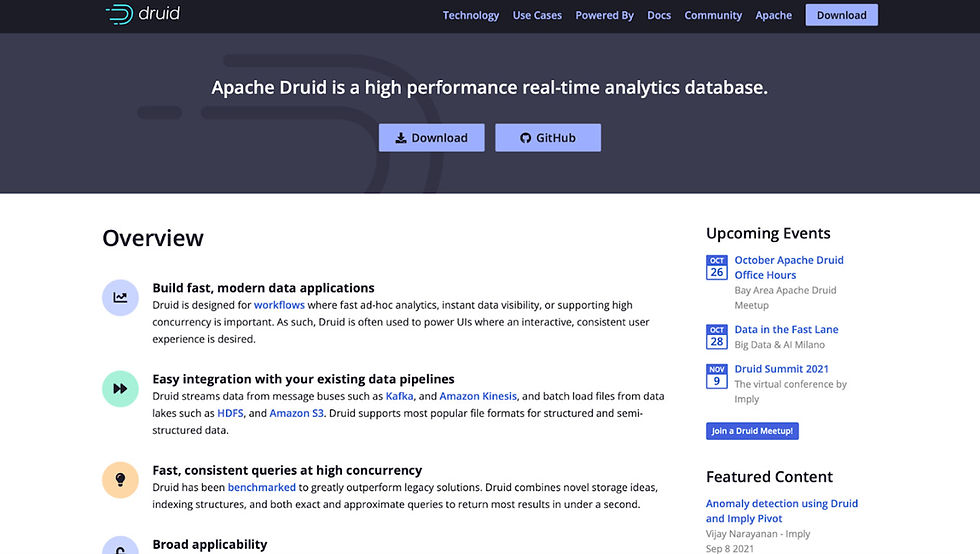This screenshot has height=554, width=980.
Task: Open the Use Cases nav item
Action: point(537,15)
